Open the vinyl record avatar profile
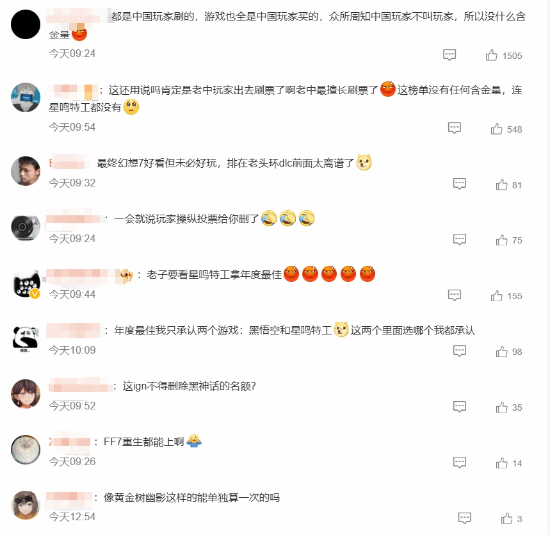 click(26, 227)
